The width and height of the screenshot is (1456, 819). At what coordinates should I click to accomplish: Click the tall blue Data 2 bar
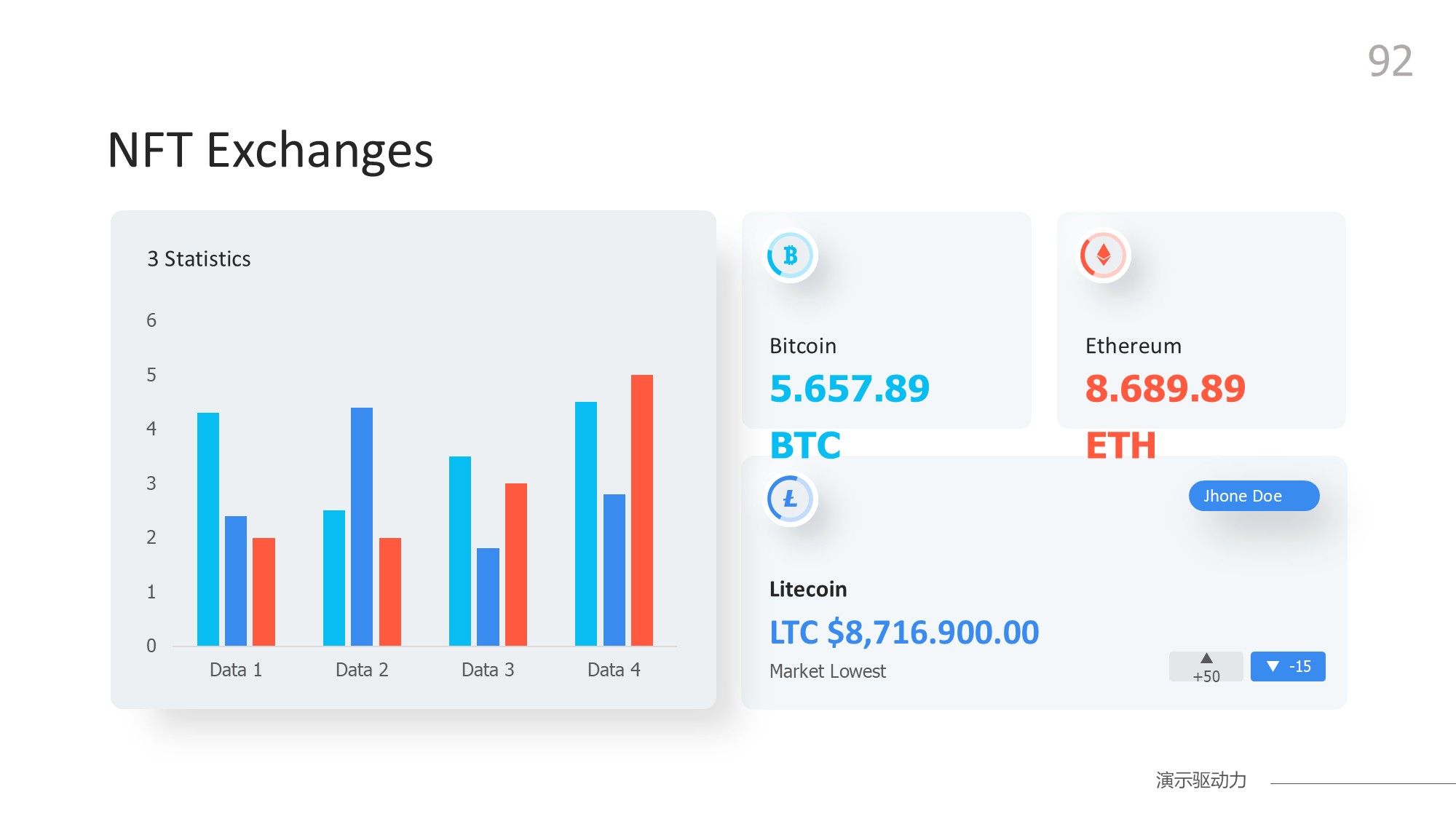click(362, 526)
